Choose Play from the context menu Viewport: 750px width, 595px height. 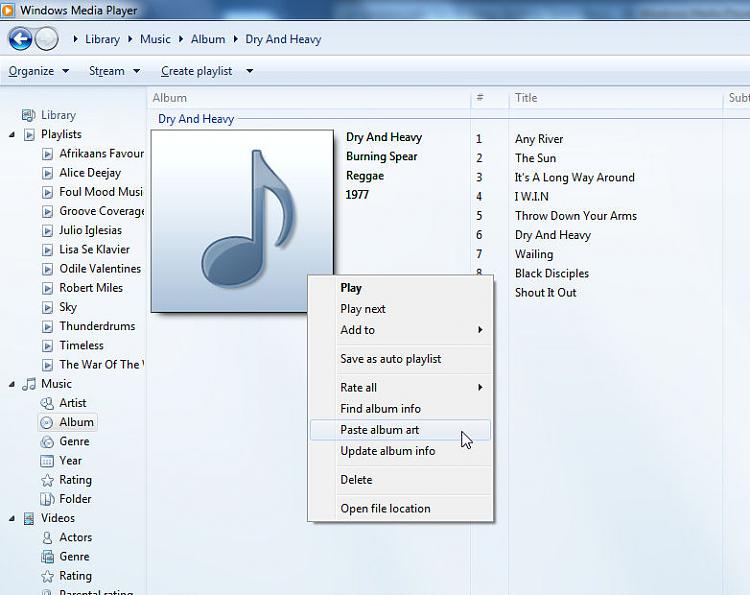(400, 288)
